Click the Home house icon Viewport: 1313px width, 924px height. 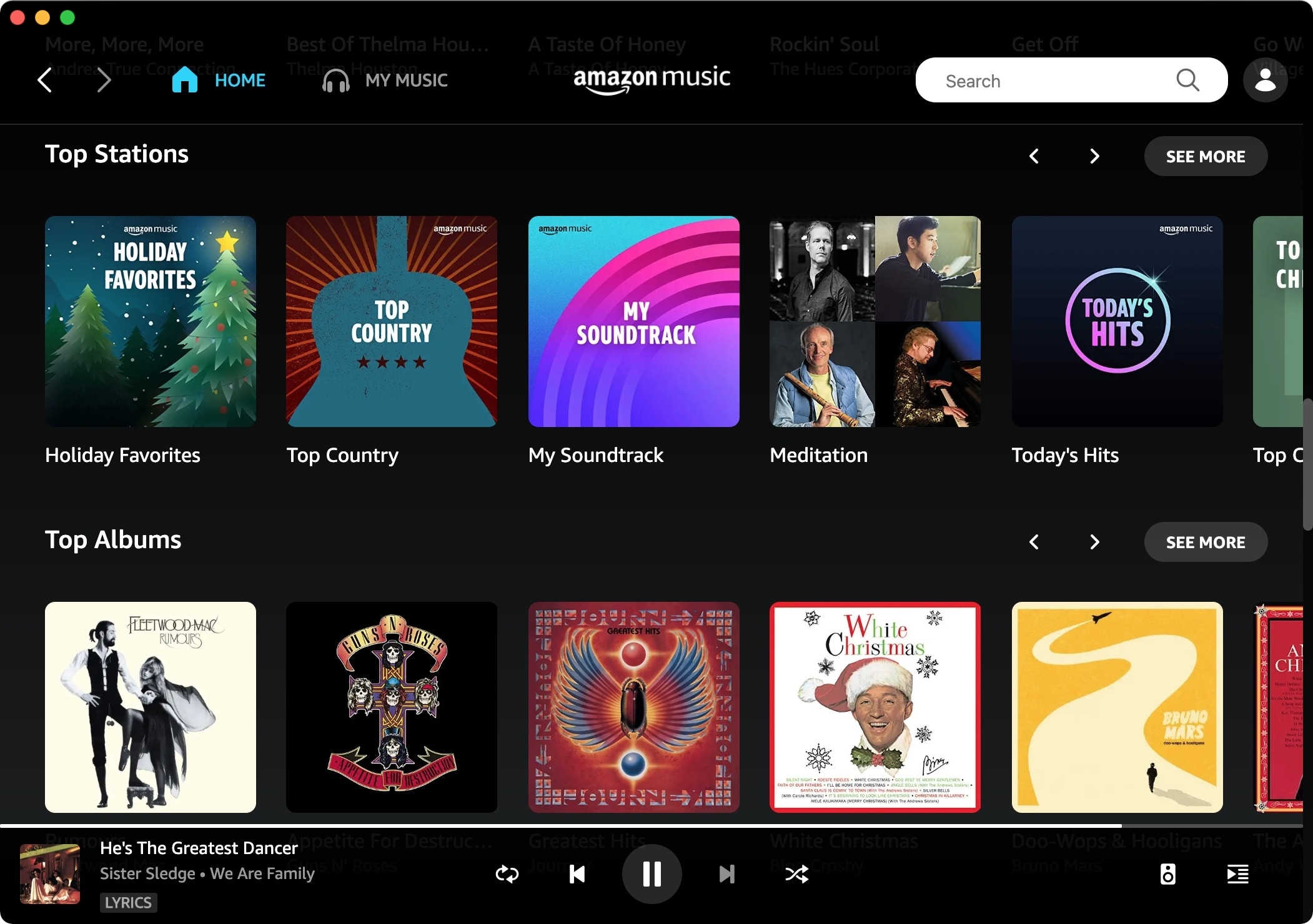point(185,80)
